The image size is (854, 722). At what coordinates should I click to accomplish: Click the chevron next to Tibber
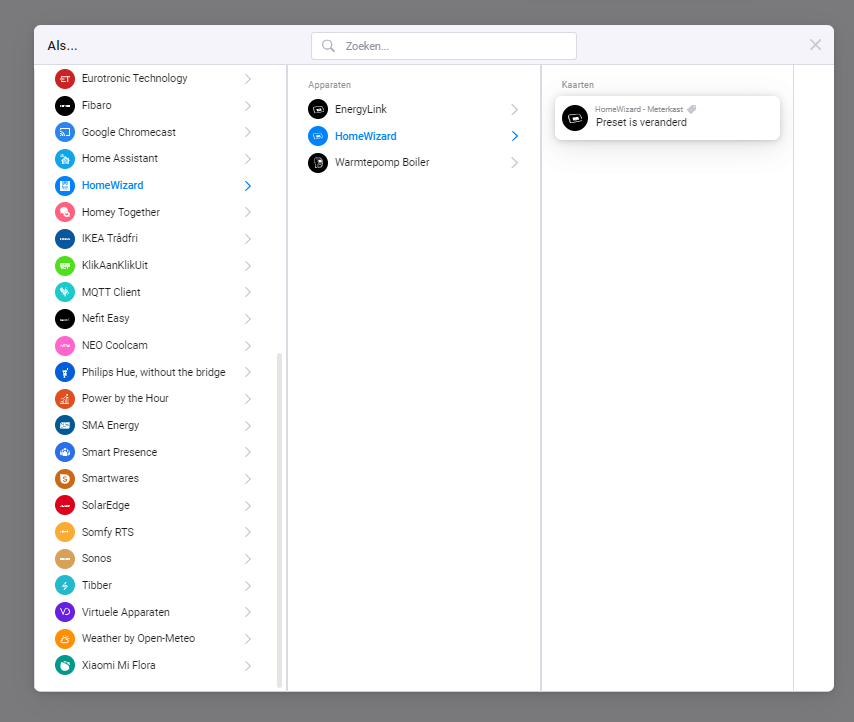(x=248, y=586)
